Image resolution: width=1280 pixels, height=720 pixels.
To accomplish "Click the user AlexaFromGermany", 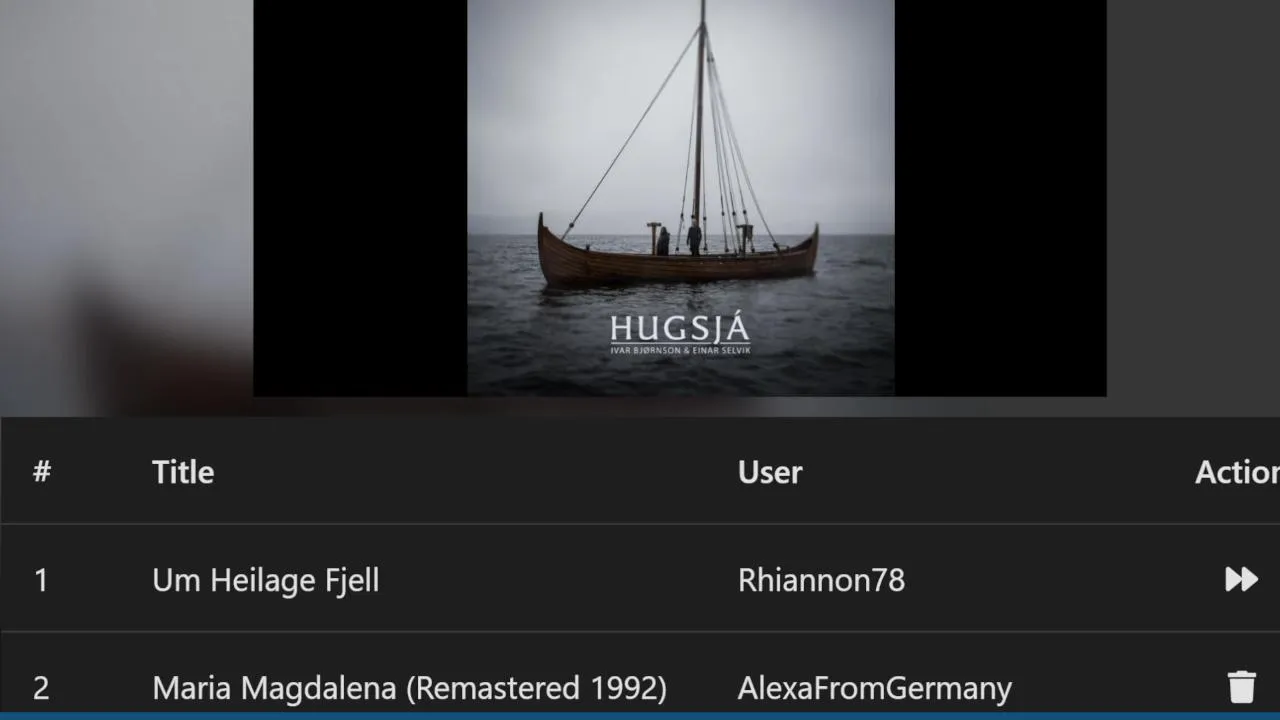I will (x=874, y=688).
